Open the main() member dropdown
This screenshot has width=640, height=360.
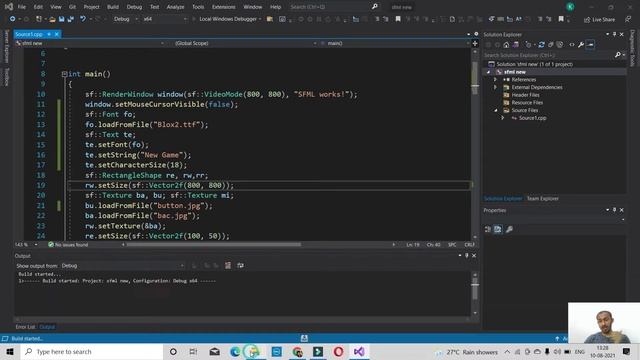[x=394, y=43]
